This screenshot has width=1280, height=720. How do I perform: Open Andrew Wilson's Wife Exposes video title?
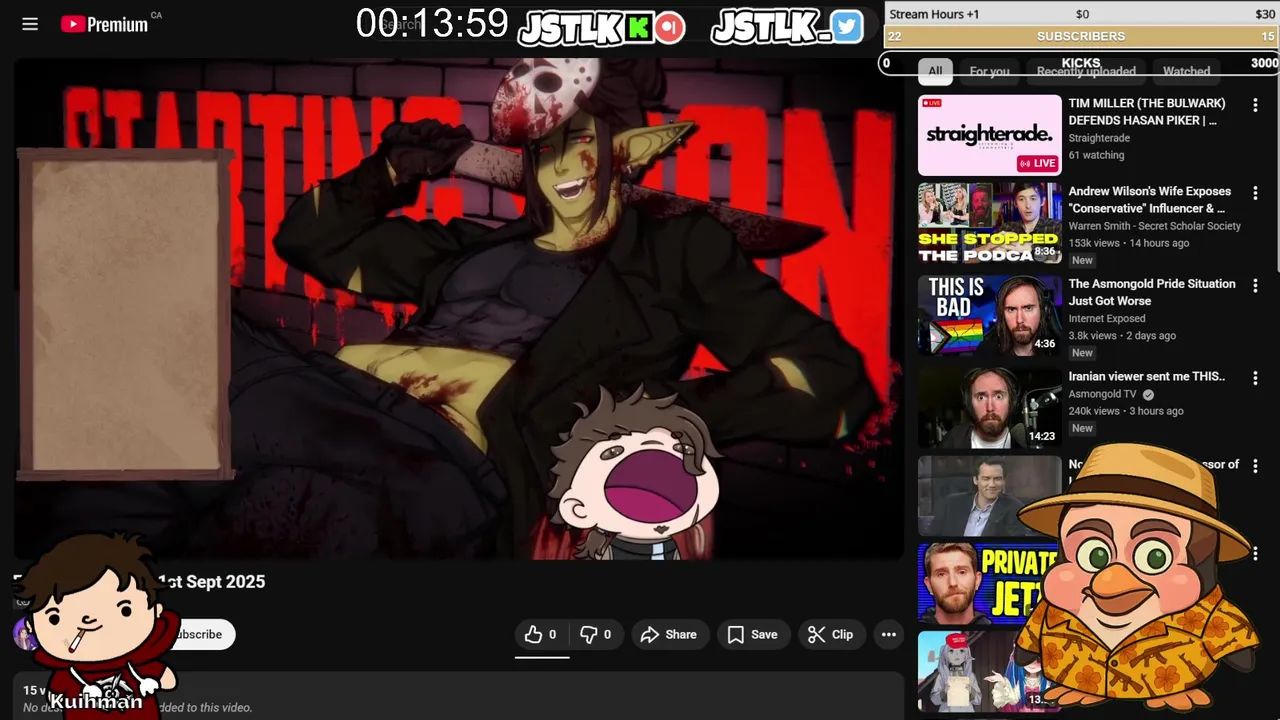click(x=1150, y=200)
